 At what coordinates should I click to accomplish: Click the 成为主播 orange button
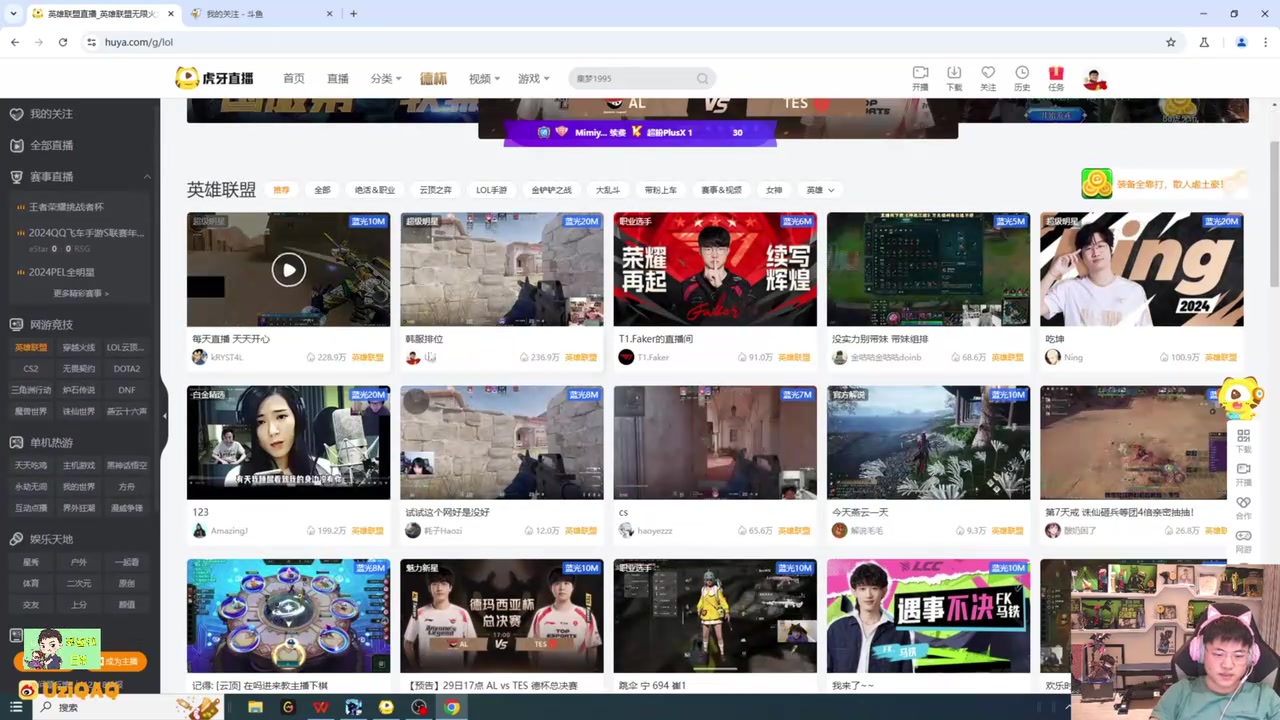(123, 662)
